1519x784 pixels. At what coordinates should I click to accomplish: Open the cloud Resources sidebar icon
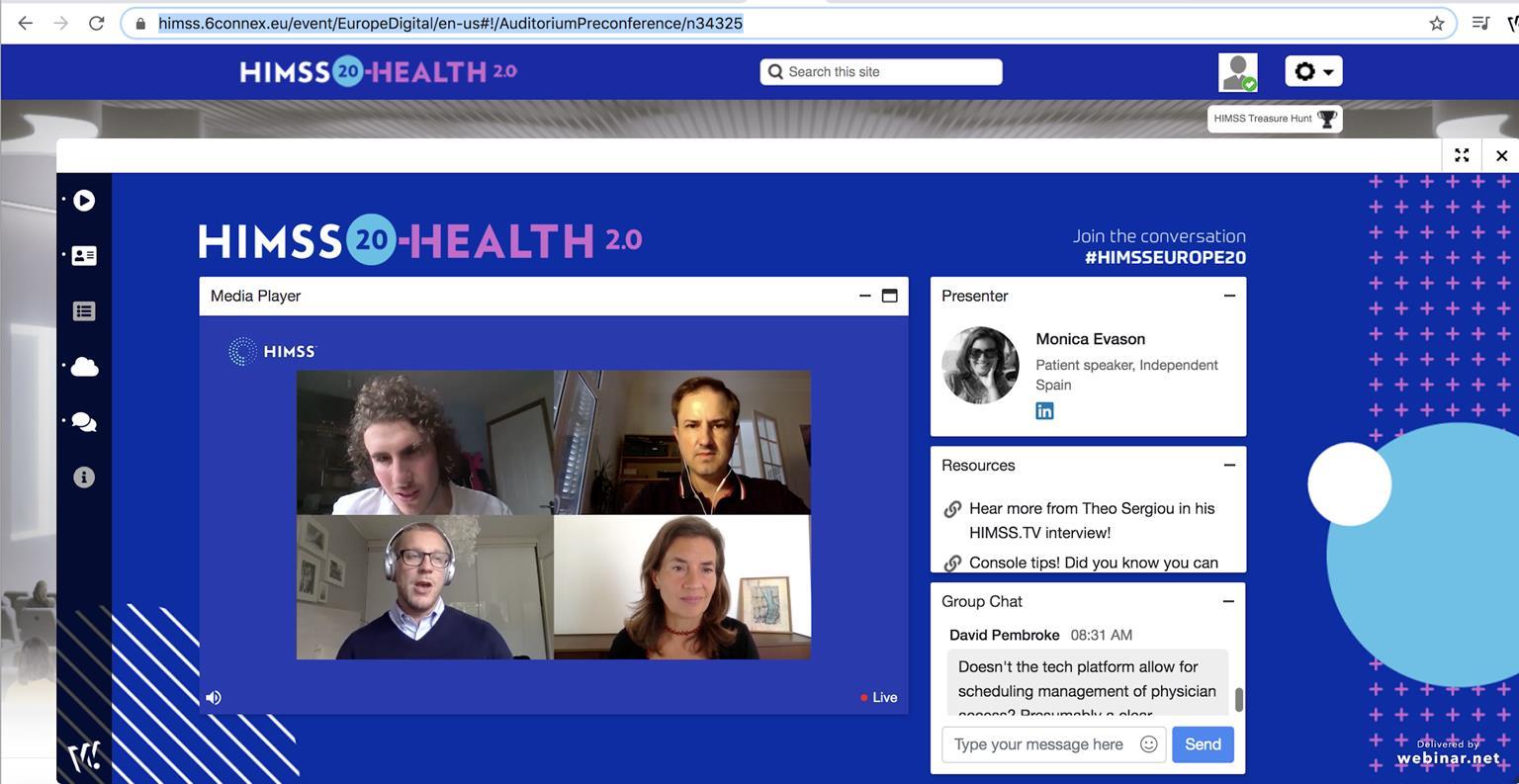[x=84, y=367]
